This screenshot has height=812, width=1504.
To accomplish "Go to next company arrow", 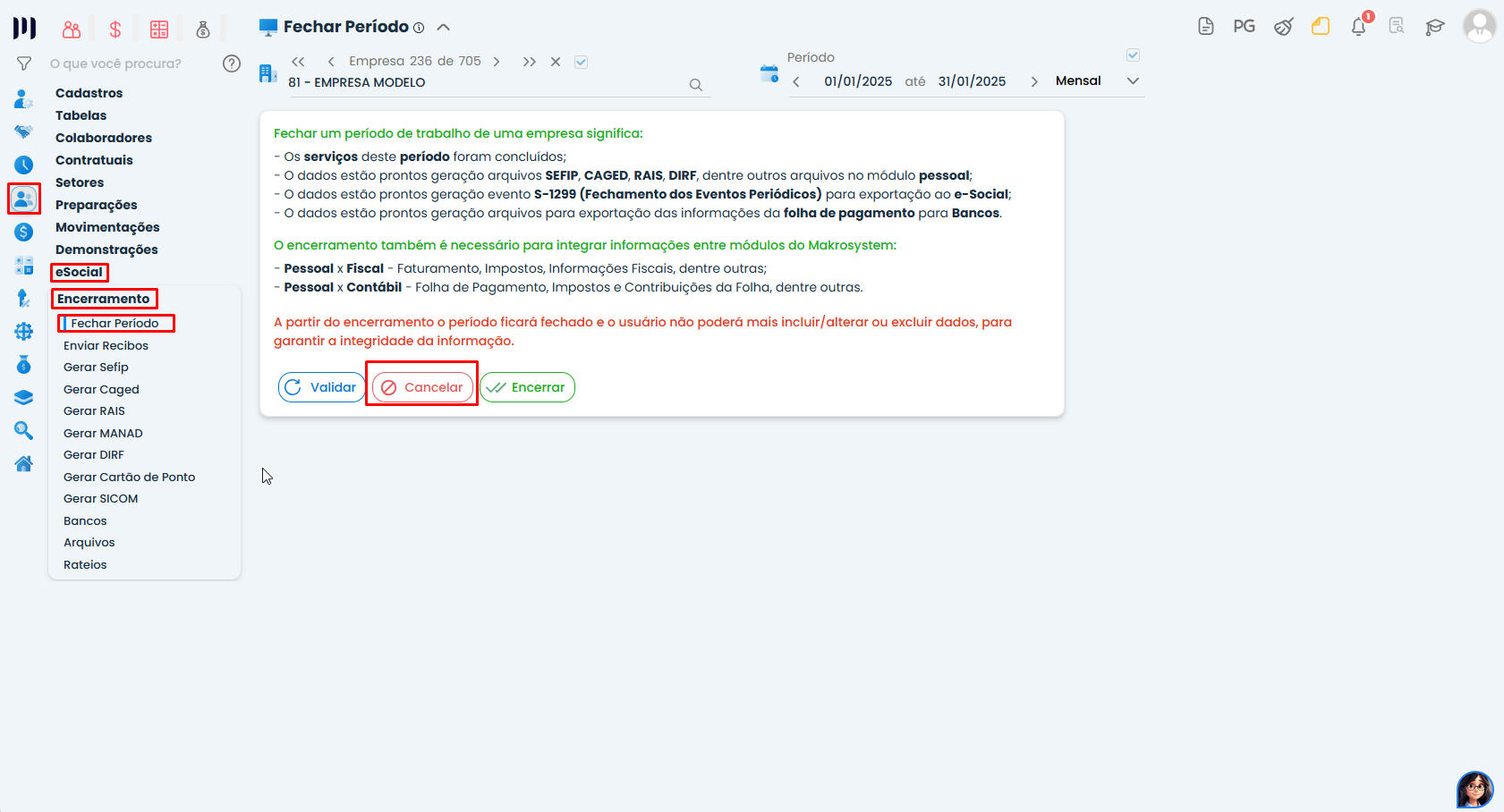I will [x=497, y=62].
